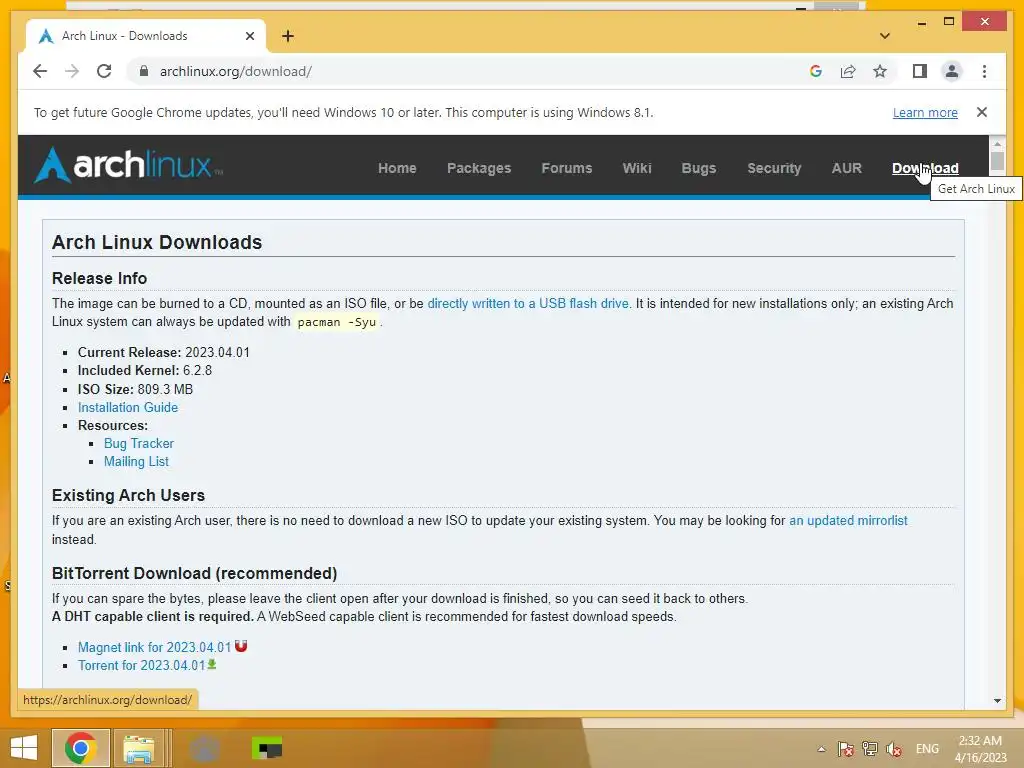Click the 'Current Release: 2023.04.01' text

[163, 353]
